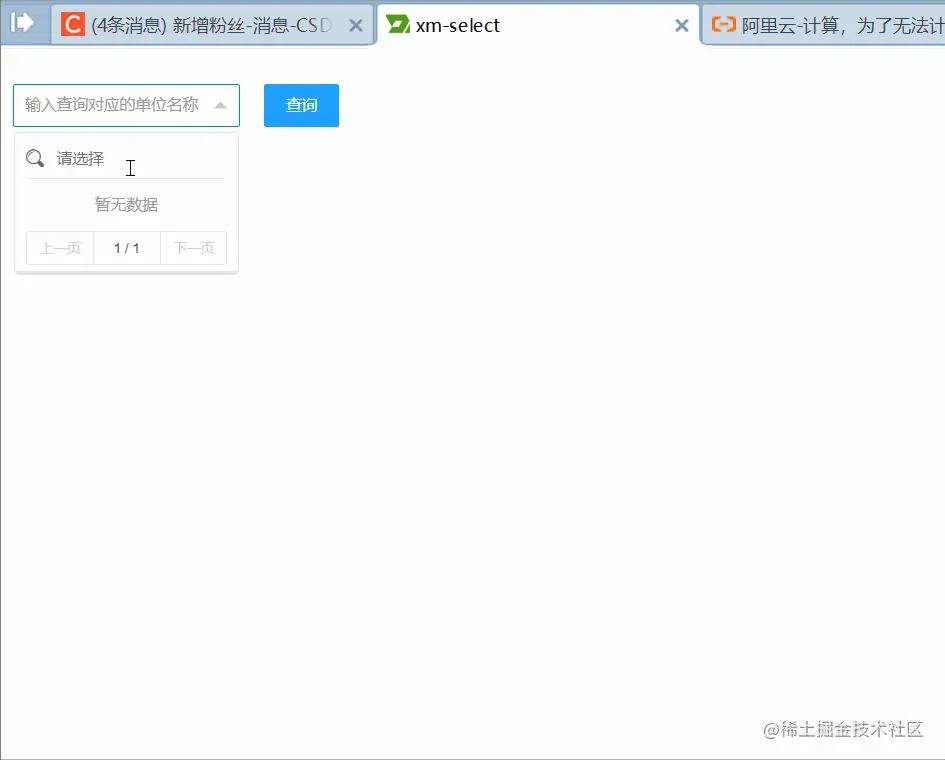Screen dimensions: 945x760
Task: Click the dropdown chevron inside the select field
Action: [221, 105]
